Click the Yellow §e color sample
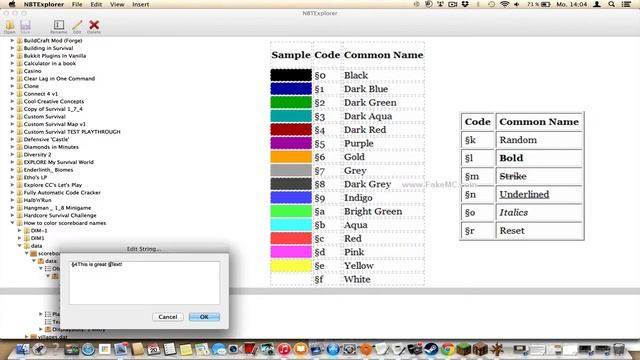This screenshot has height=360, width=640. pyautogui.click(x=291, y=266)
